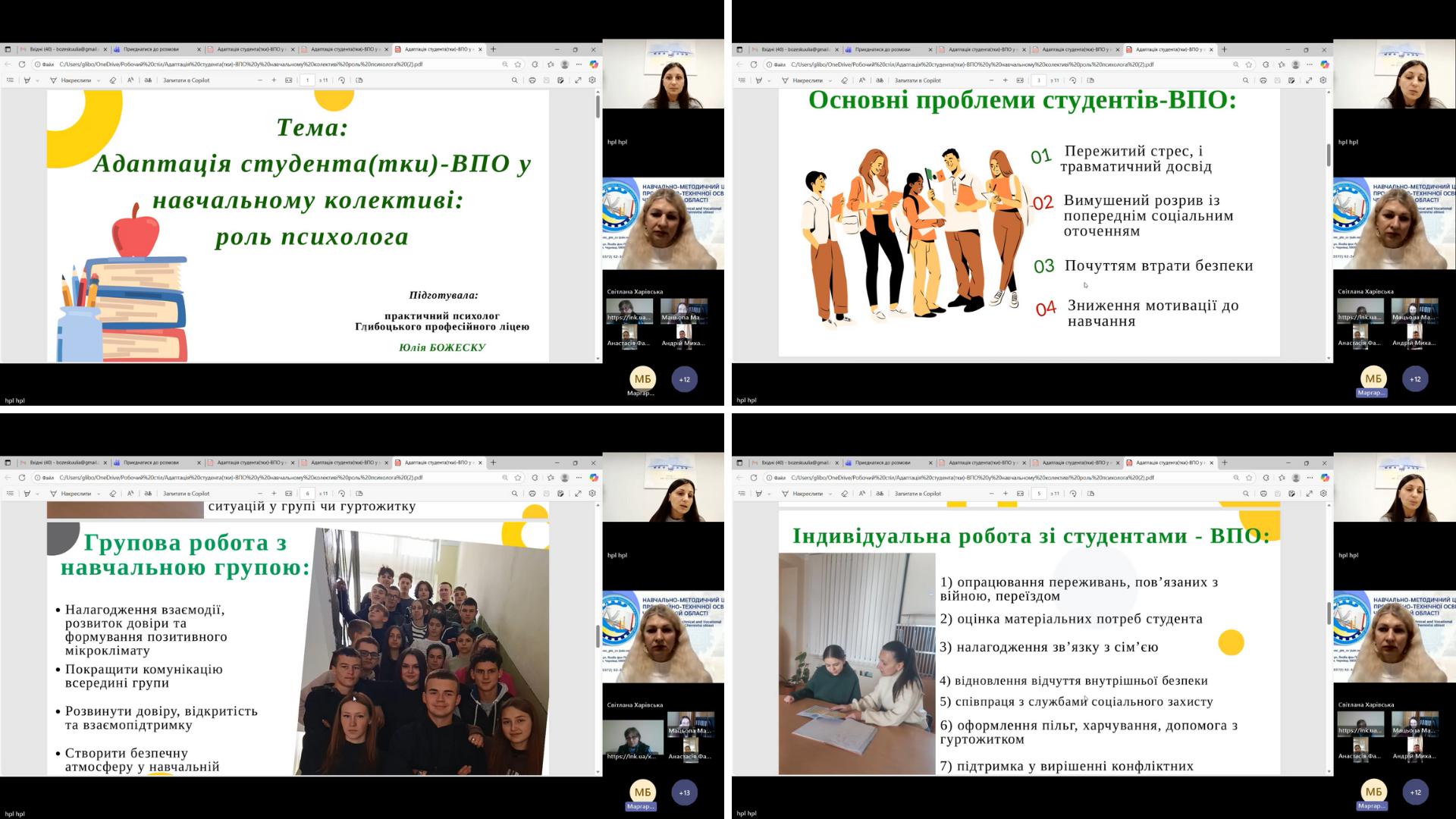This screenshot has height=819, width=1456.
Task: Click Запитати в Copilot in top-right toolbar
Action: [x=918, y=80]
